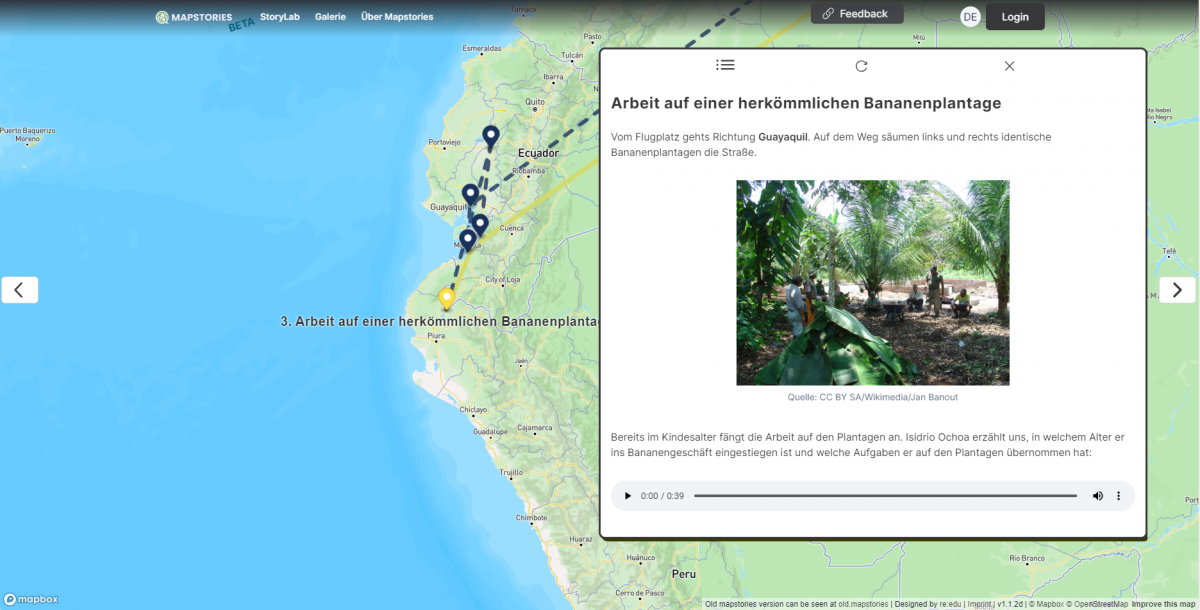Click the bold word 'Guayaquil' in the text
The width and height of the screenshot is (1200, 610).
[x=783, y=137]
